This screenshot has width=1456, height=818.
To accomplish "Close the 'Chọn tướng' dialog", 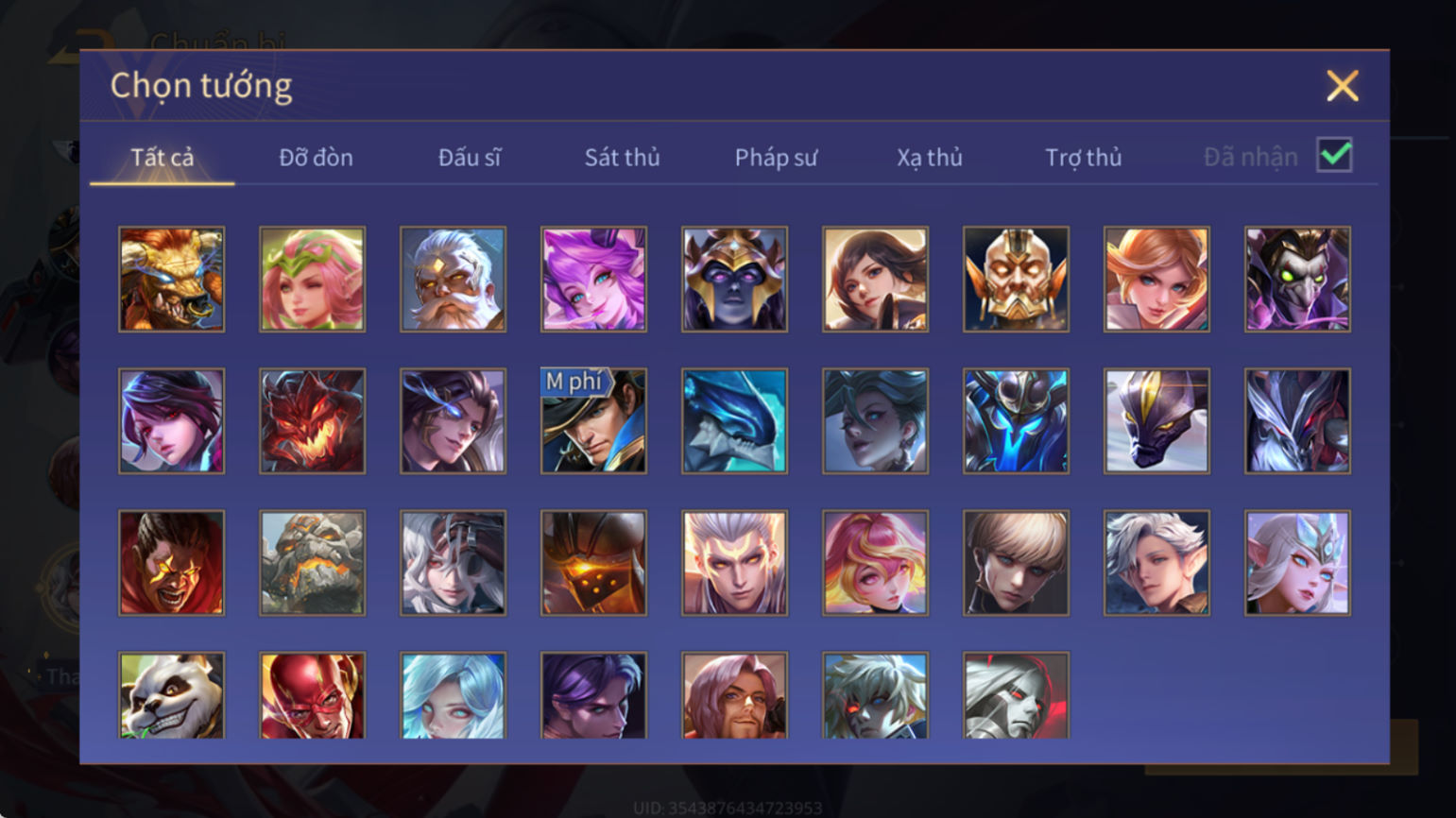I will click(x=1342, y=86).
